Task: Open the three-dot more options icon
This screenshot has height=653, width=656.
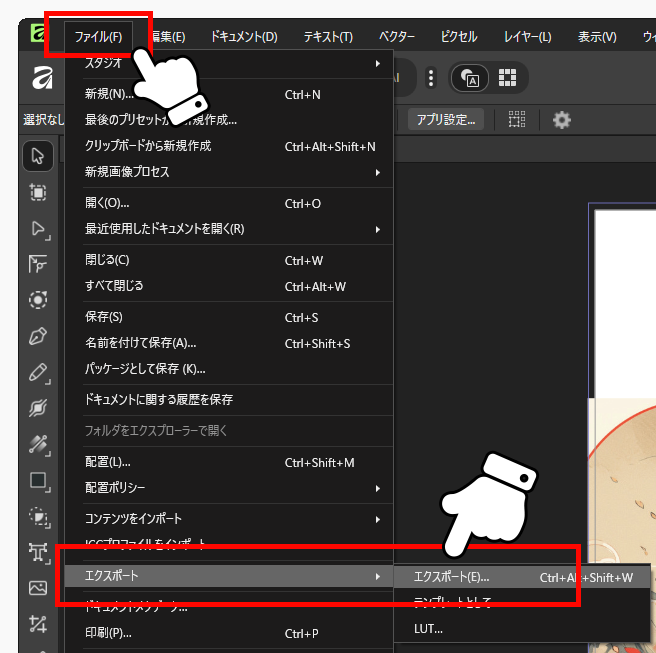Action: click(x=431, y=78)
